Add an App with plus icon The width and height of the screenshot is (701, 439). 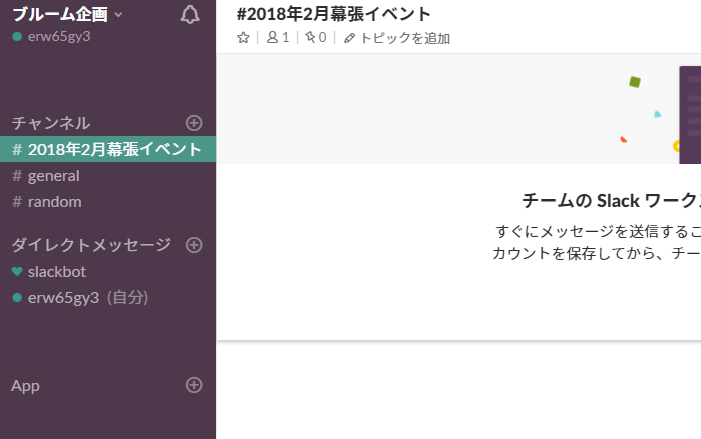point(194,385)
